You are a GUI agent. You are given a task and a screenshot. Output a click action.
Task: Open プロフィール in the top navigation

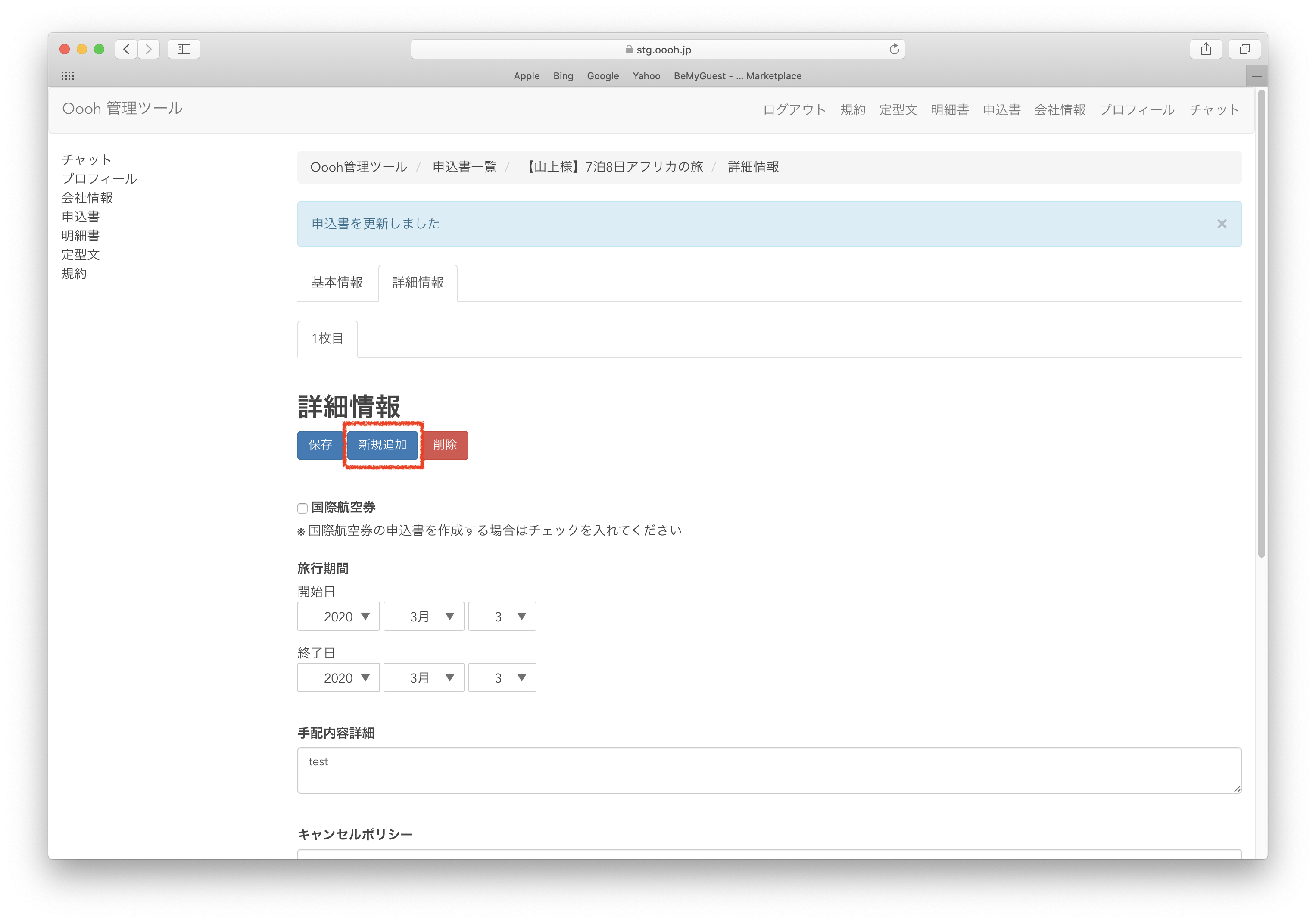(1137, 109)
